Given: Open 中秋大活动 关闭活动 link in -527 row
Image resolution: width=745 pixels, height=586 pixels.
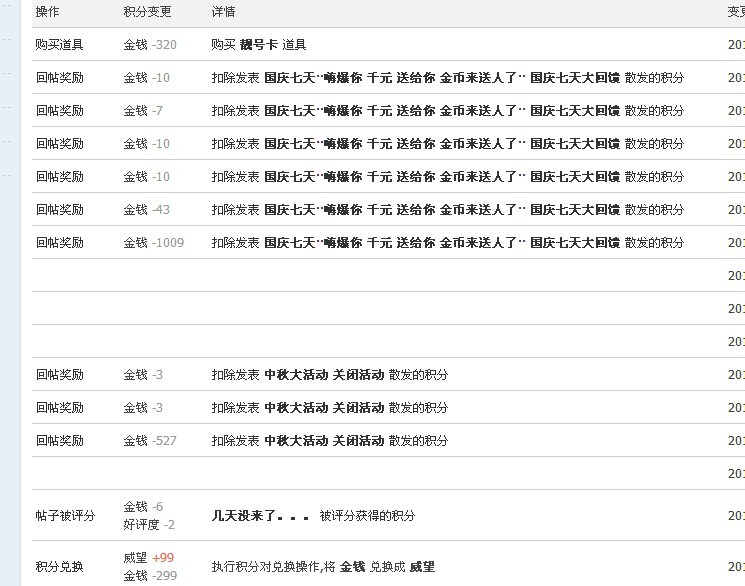Looking at the screenshot, I should 324,441.
